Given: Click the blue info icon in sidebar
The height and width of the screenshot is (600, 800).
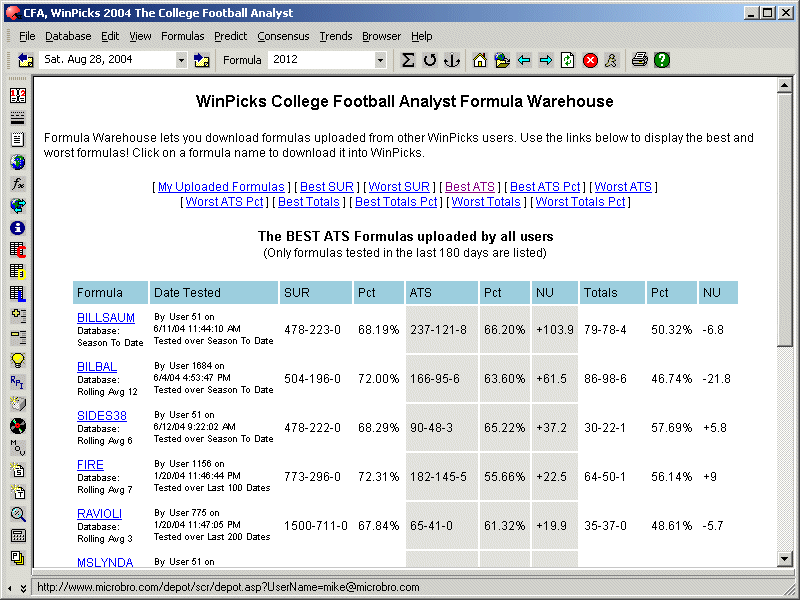Looking at the screenshot, I should coord(18,228).
